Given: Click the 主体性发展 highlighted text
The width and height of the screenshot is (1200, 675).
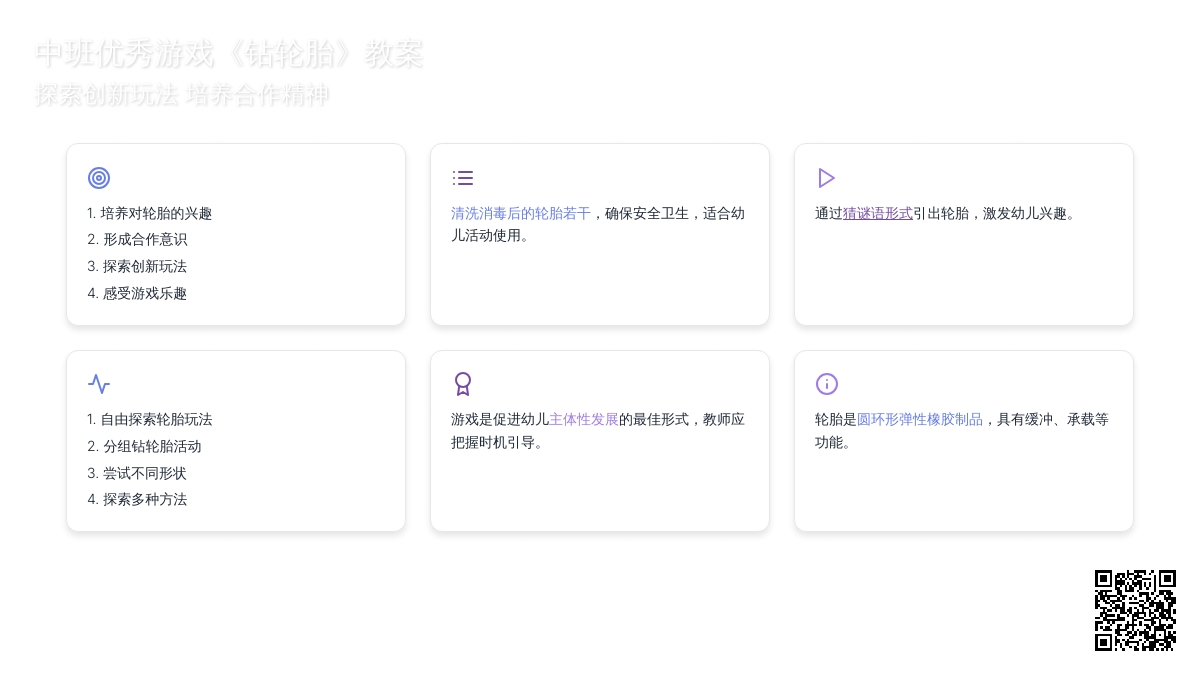Looking at the screenshot, I should tap(583, 419).
